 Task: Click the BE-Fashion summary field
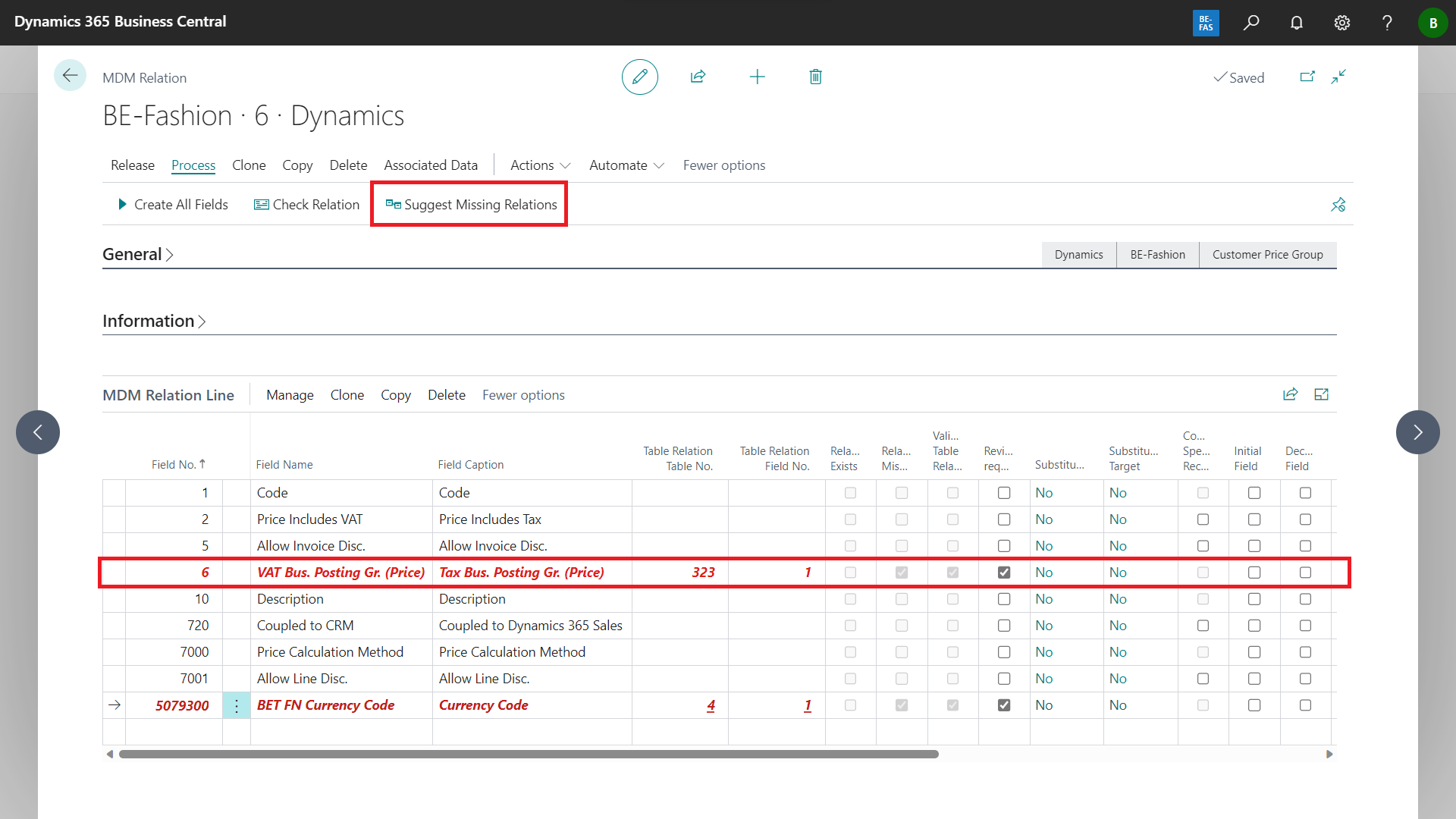1157,255
